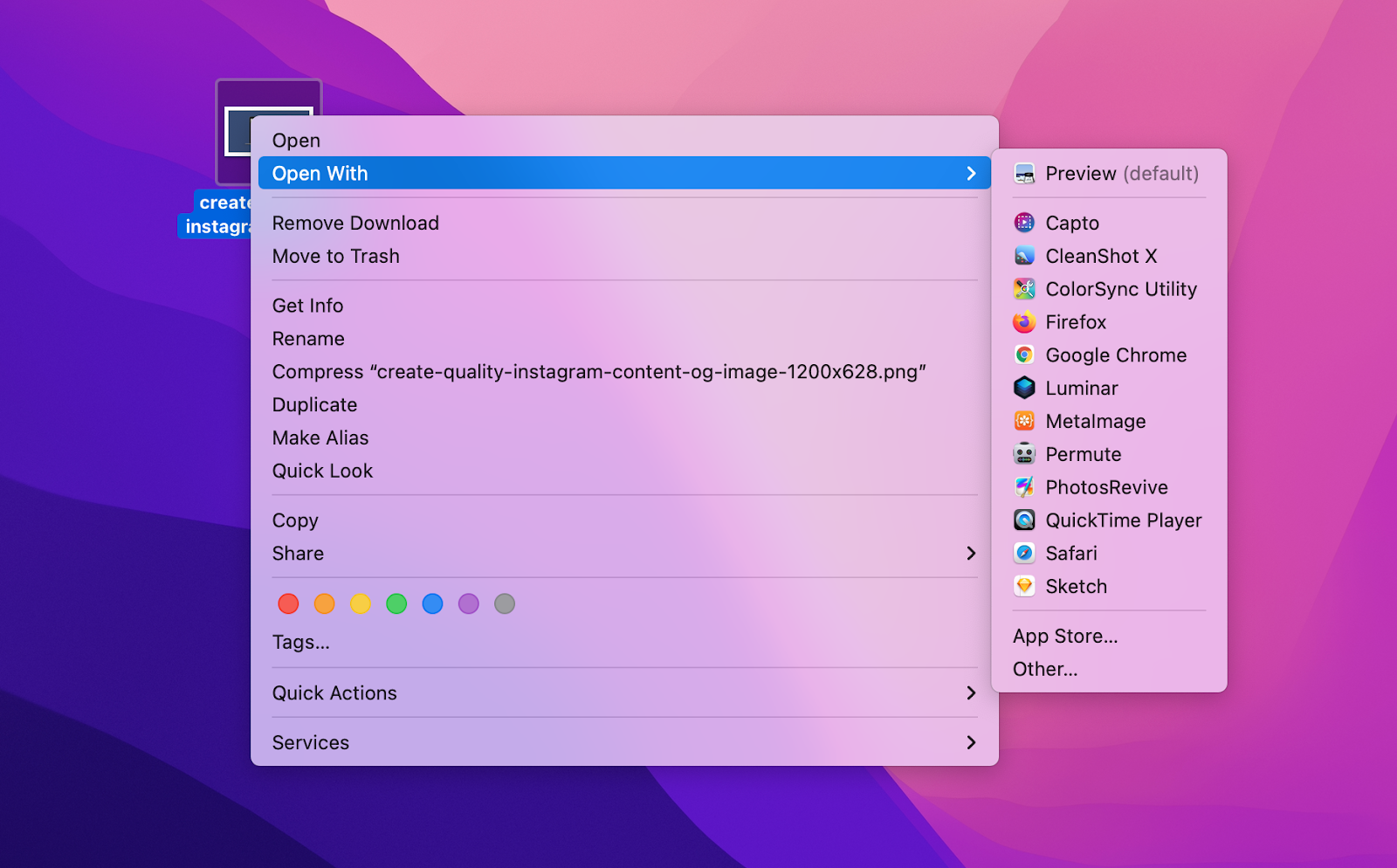Open the file with Capto

click(1072, 223)
